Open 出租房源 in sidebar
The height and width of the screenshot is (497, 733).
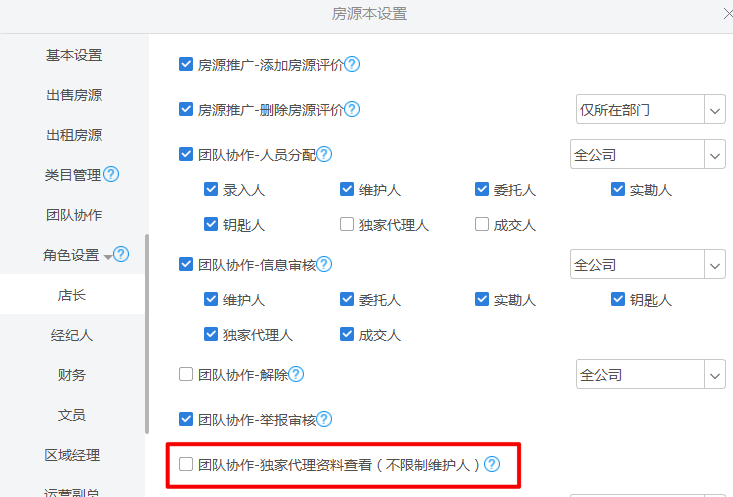[74, 135]
